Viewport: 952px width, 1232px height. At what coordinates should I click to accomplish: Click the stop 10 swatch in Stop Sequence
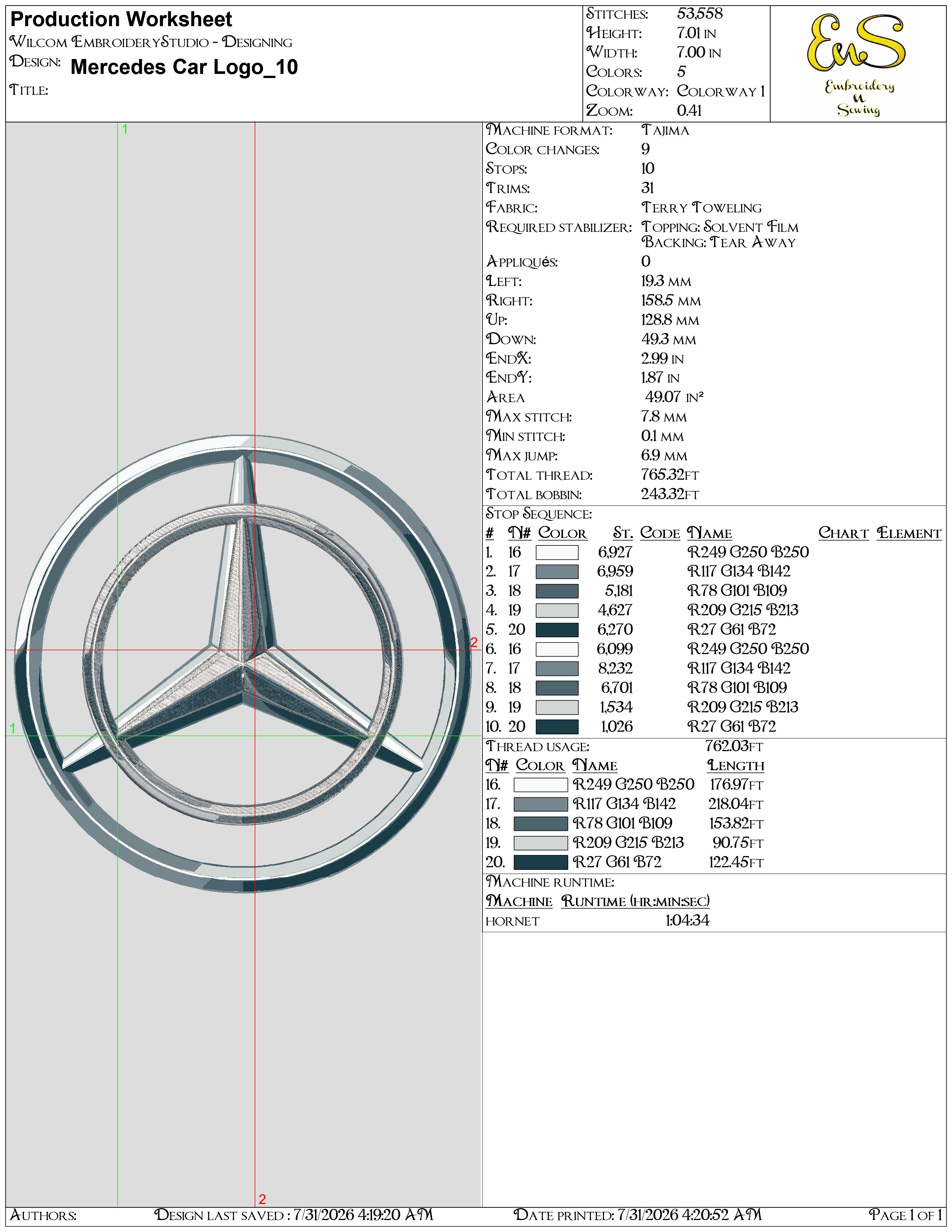557,727
